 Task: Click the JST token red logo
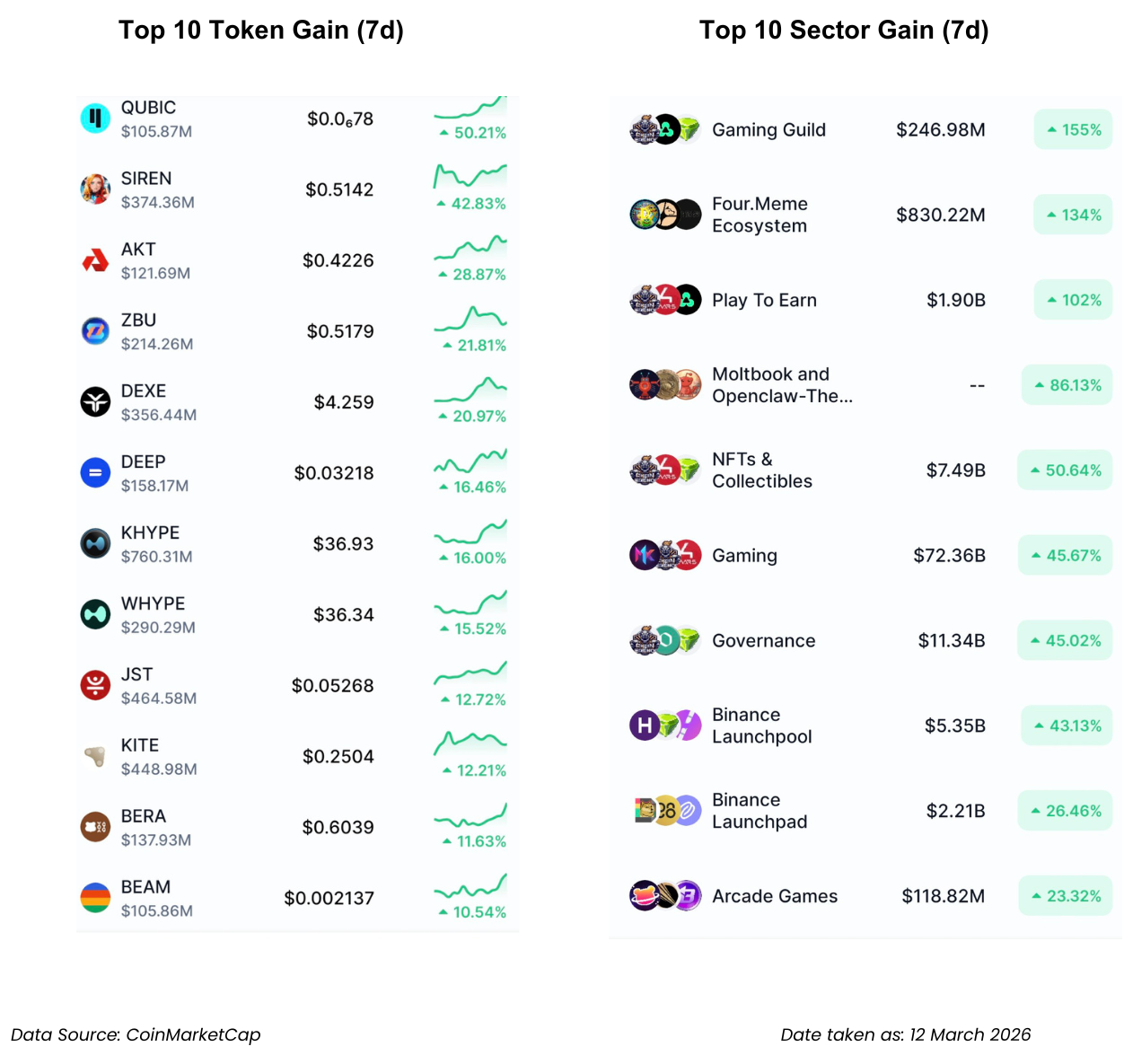pos(95,686)
